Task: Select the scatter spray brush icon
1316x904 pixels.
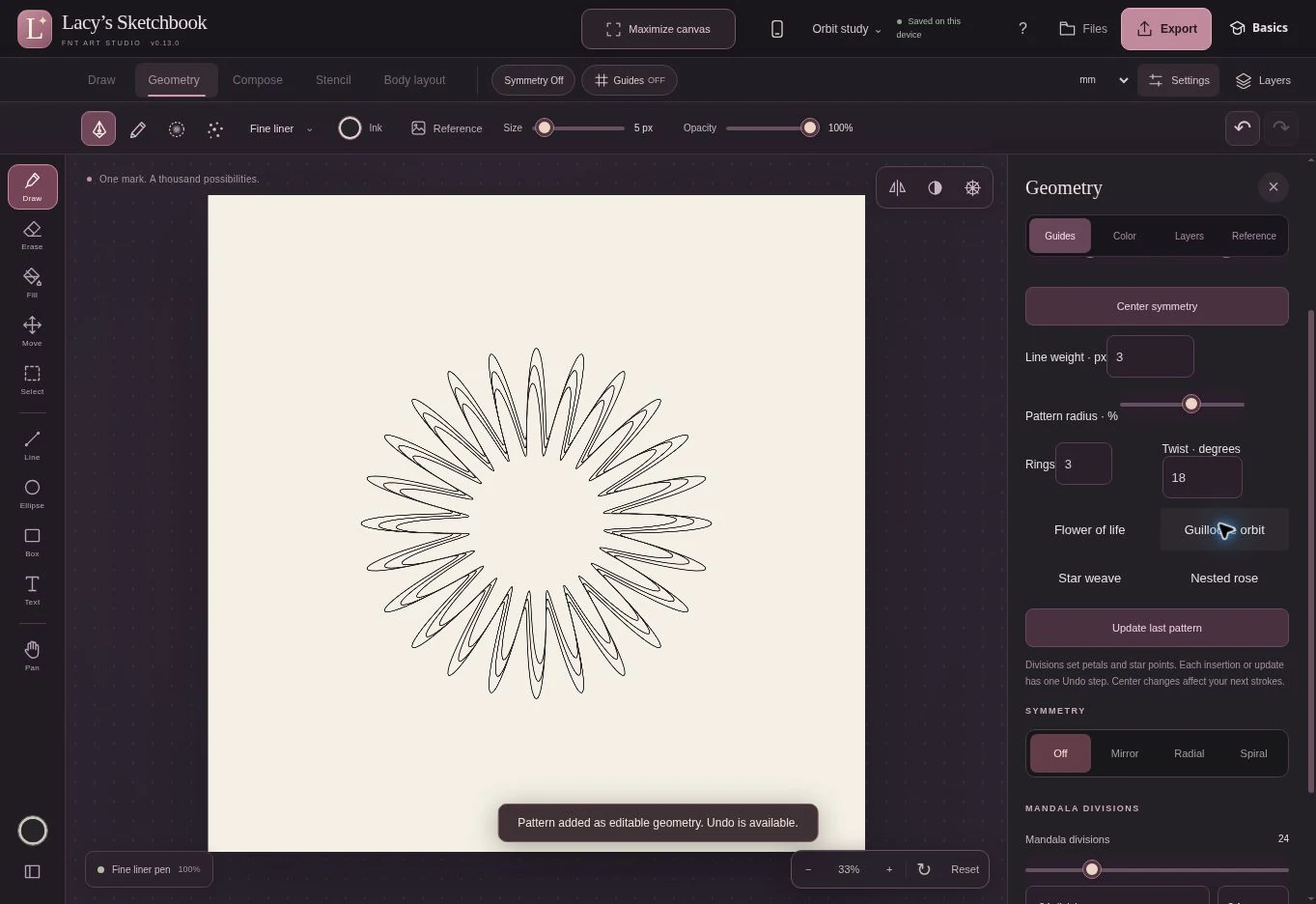Action: pyautogui.click(x=215, y=128)
